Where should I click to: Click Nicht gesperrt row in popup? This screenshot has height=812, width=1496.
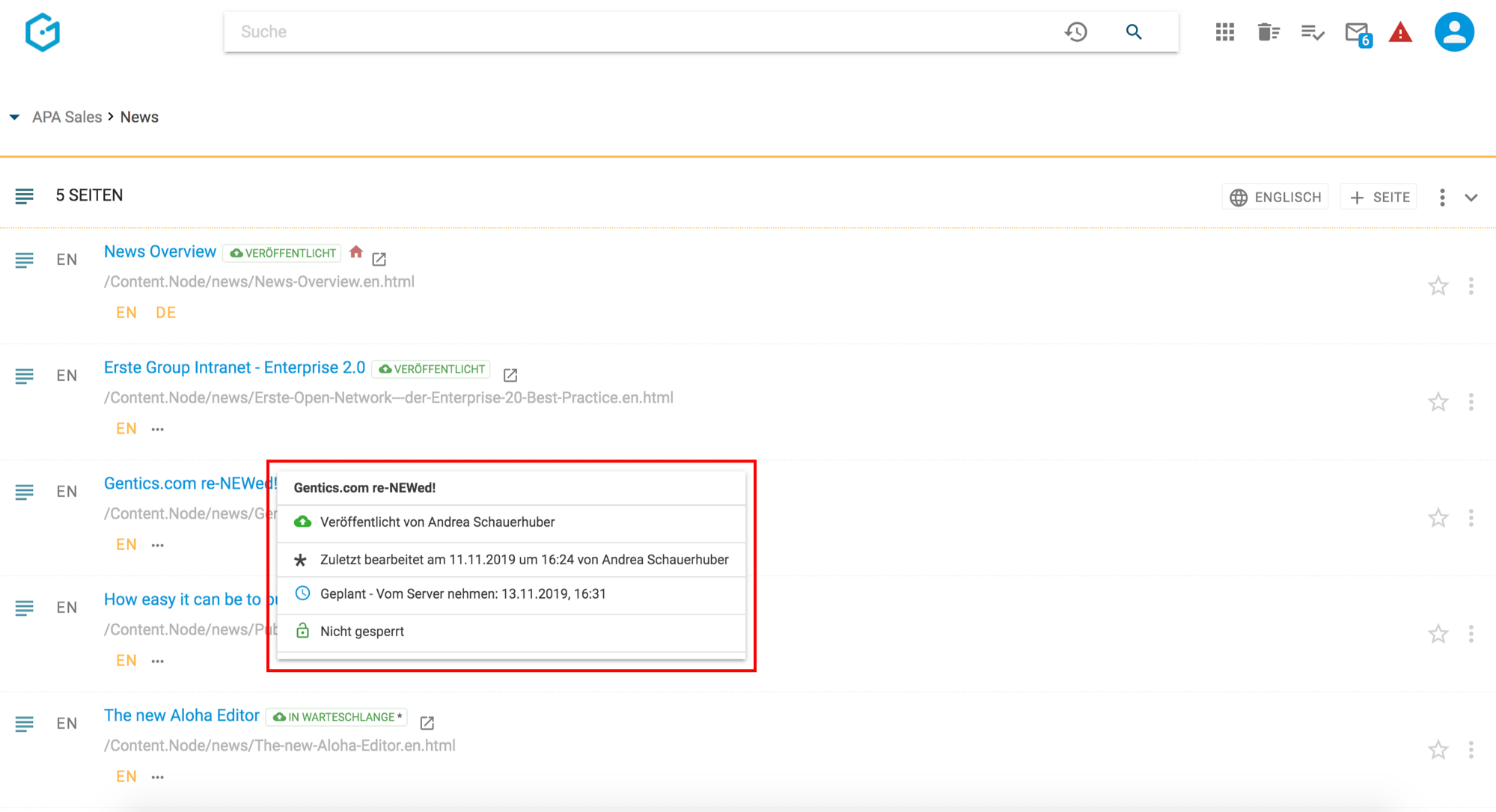click(x=511, y=632)
